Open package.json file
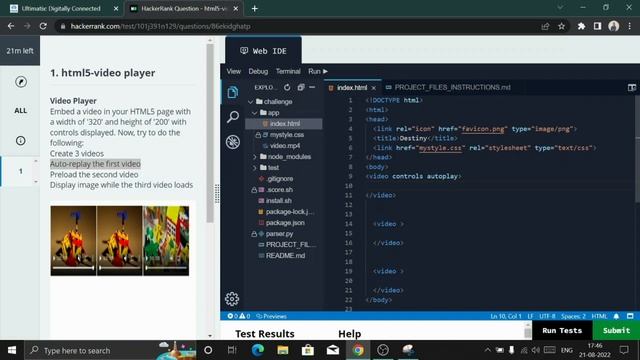The height and width of the screenshot is (360, 640). tap(284, 223)
